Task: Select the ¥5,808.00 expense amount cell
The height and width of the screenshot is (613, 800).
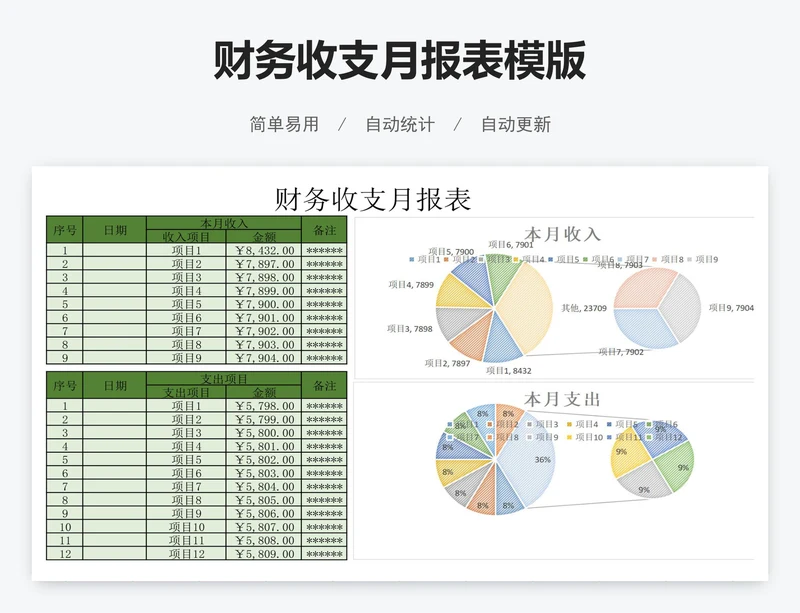Action: pos(264,541)
